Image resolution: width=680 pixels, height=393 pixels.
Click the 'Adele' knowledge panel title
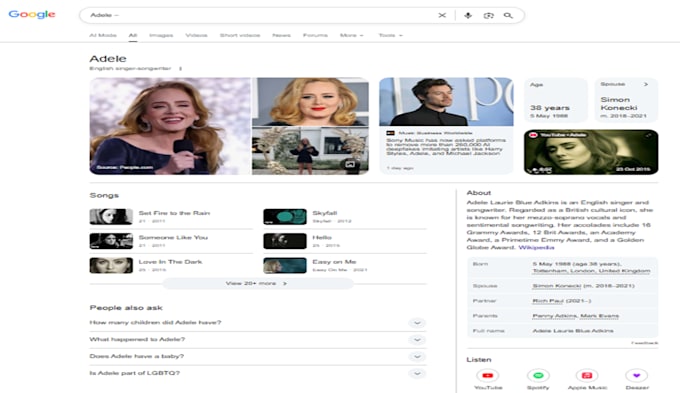pyautogui.click(x=108, y=59)
